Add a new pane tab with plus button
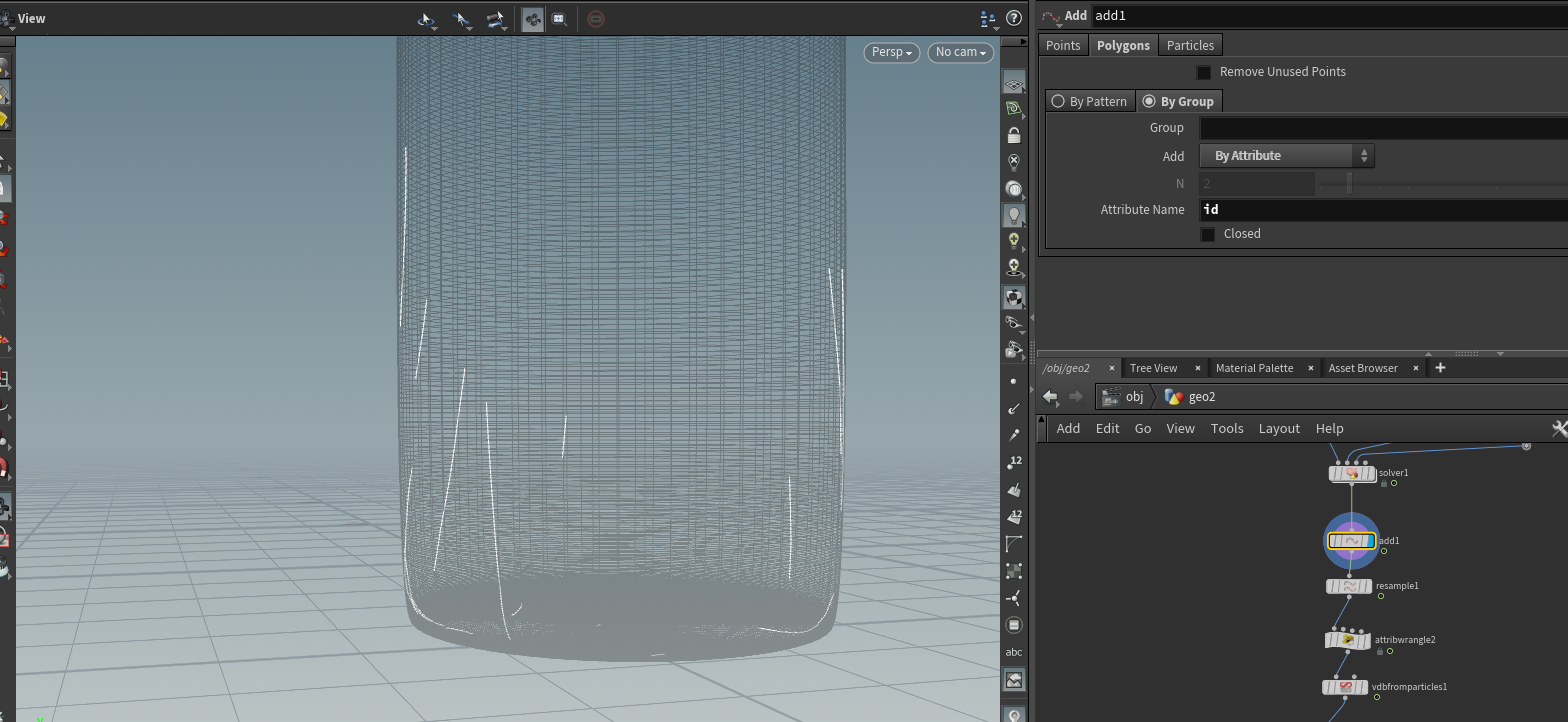Screen dimensions: 1568x722 (1440, 368)
